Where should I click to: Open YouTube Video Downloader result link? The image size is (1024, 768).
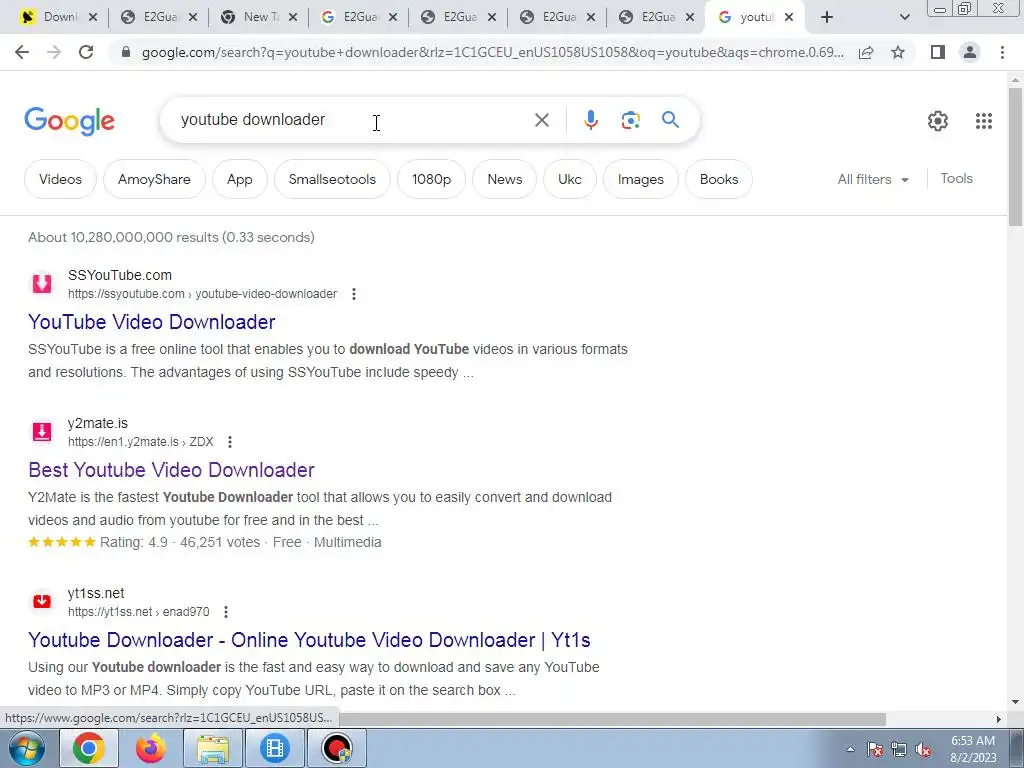152,322
